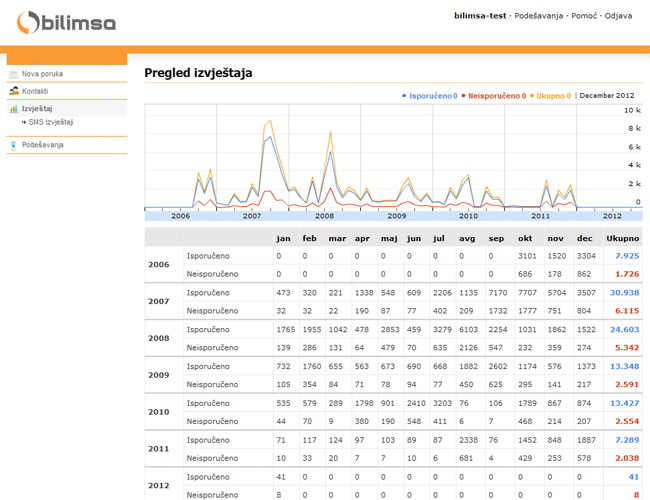
Task: Click 2012 on chart timeline
Action: pyautogui.click(x=612, y=216)
